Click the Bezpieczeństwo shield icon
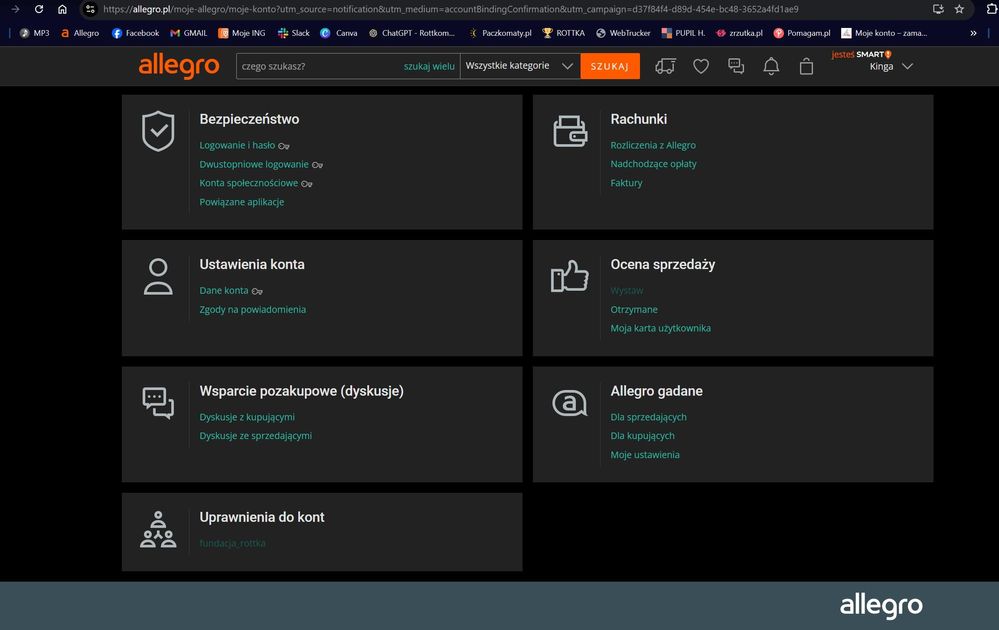999x630 pixels. (158, 131)
